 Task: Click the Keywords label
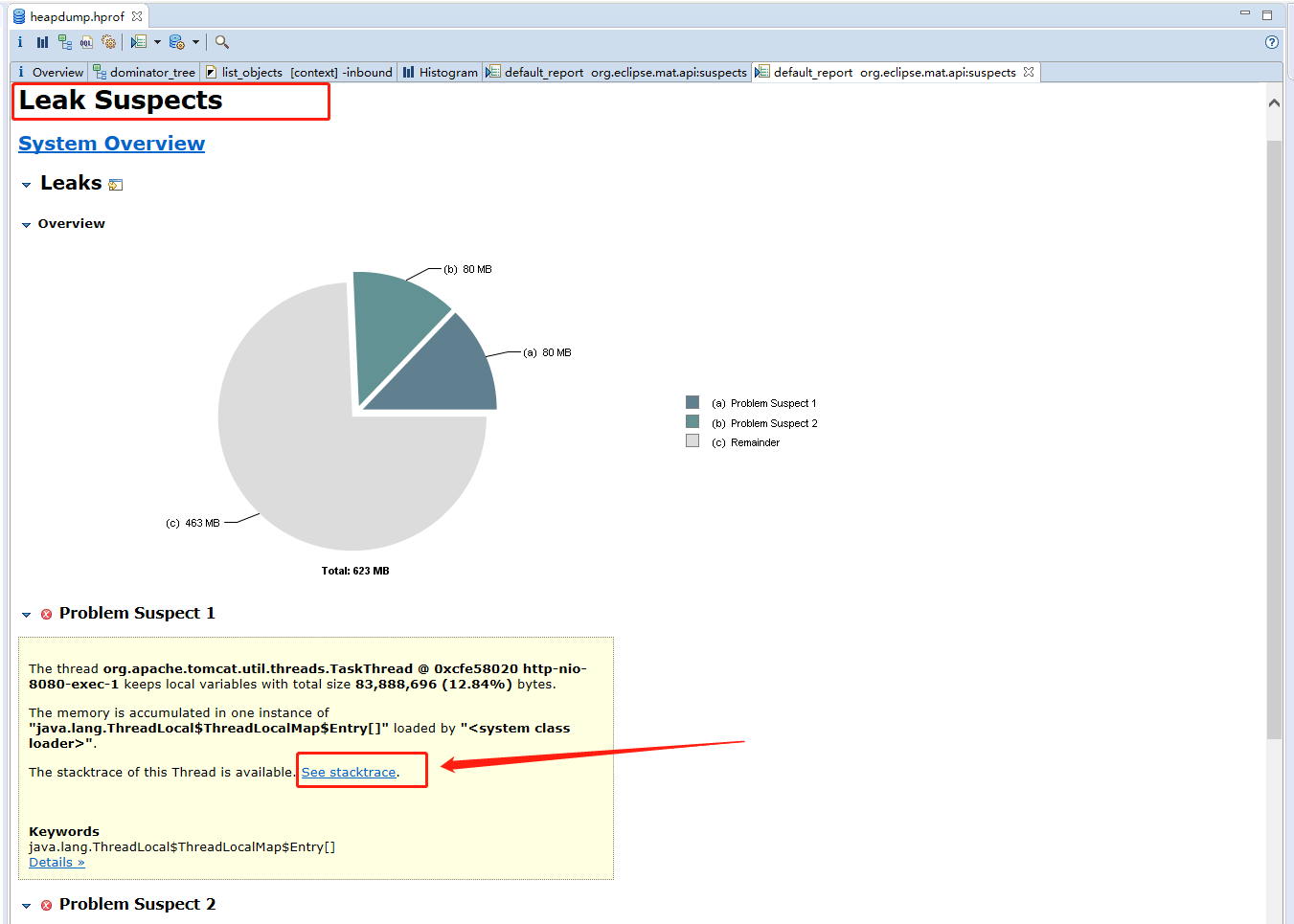64,831
